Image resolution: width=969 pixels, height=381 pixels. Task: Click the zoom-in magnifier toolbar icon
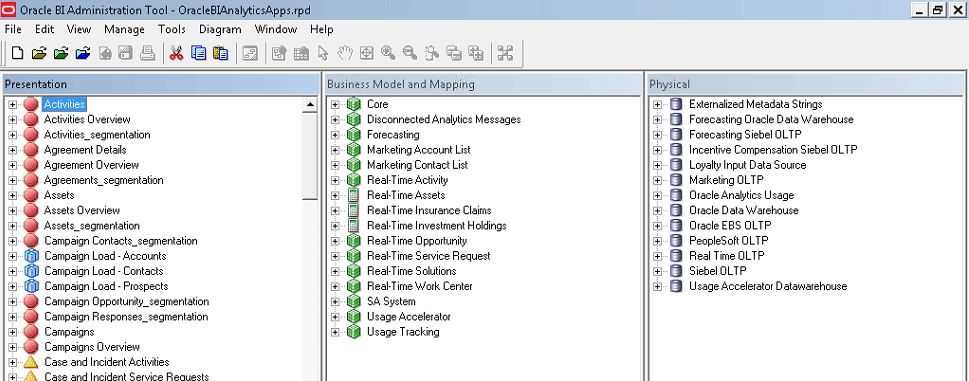point(387,54)
